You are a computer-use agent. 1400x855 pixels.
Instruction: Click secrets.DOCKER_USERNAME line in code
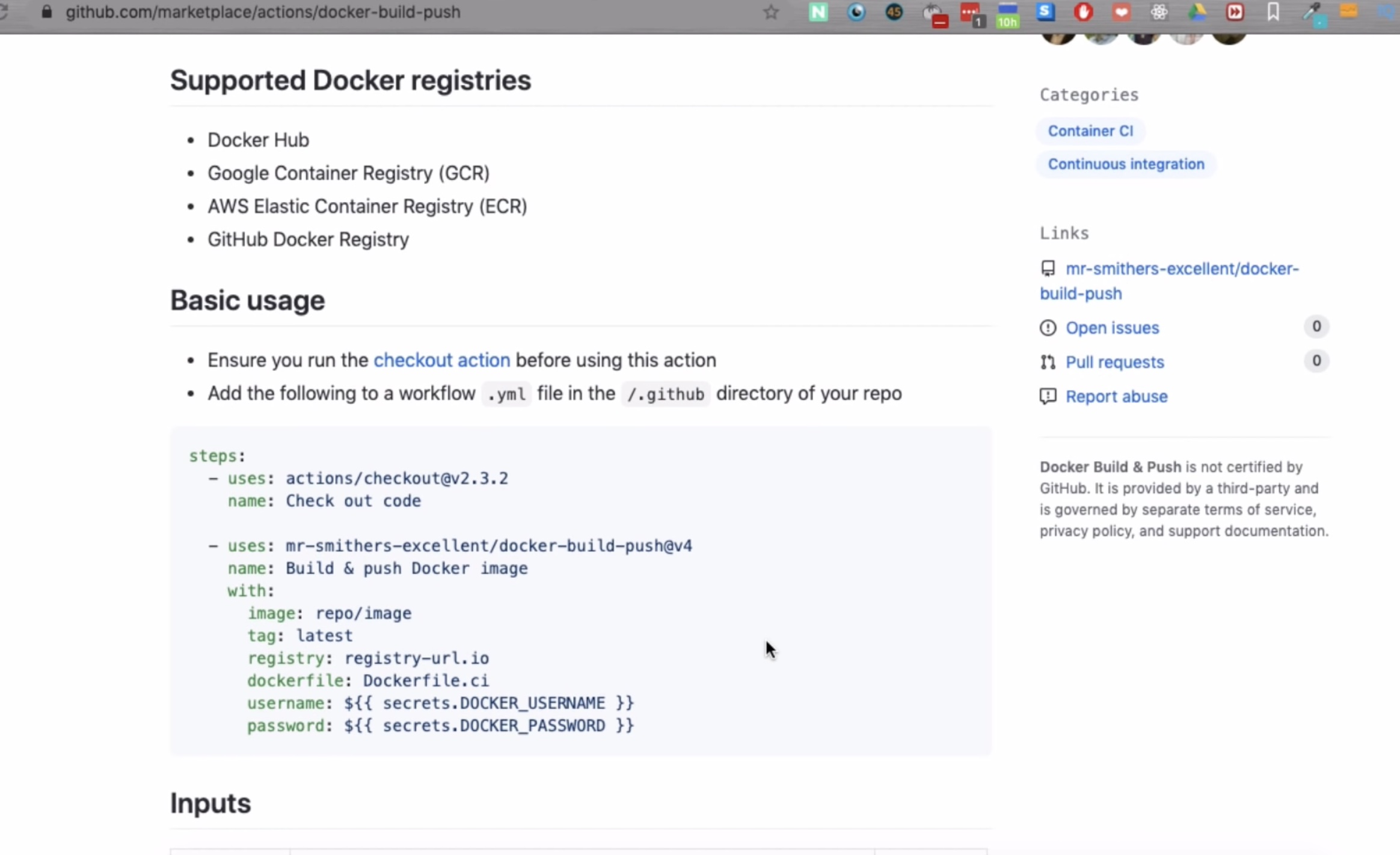point(440,703)
